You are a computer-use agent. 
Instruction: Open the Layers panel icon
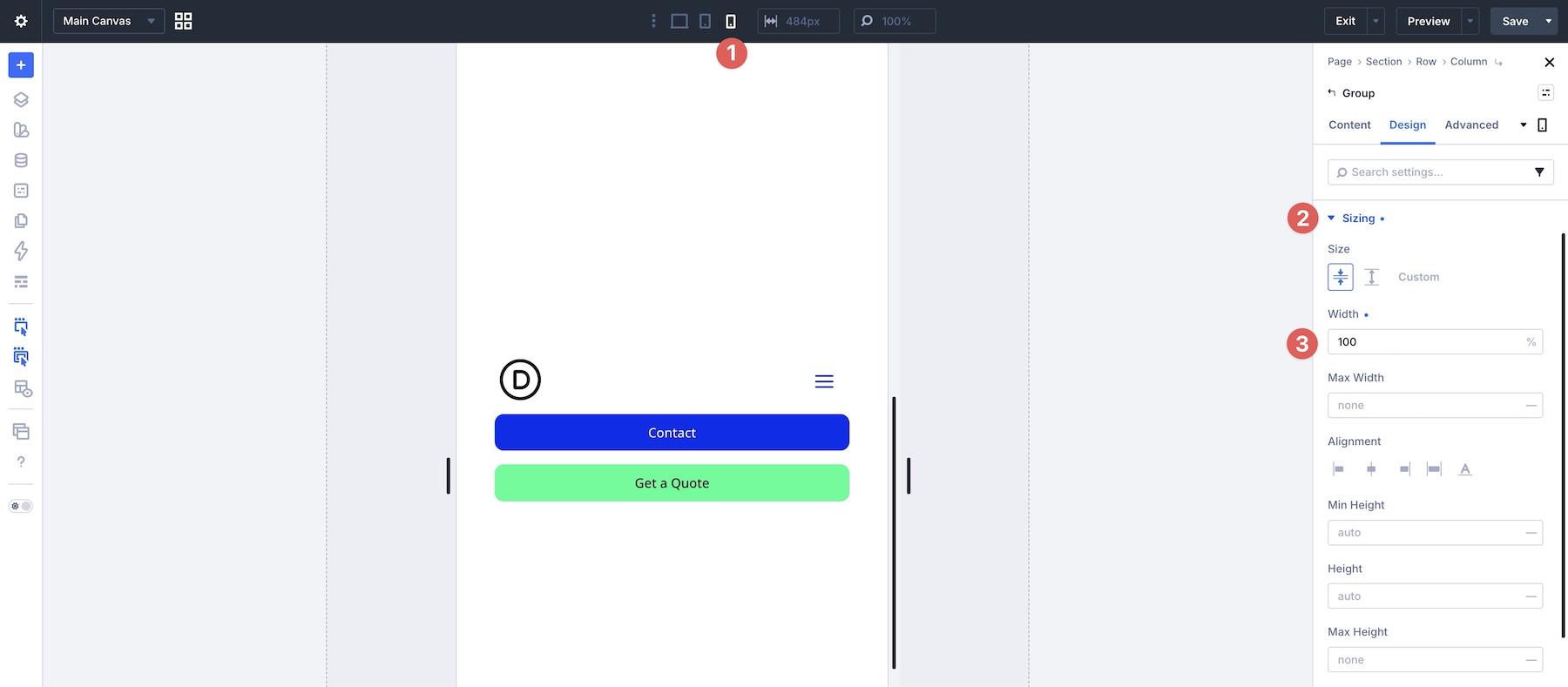[x=21, y=99]
